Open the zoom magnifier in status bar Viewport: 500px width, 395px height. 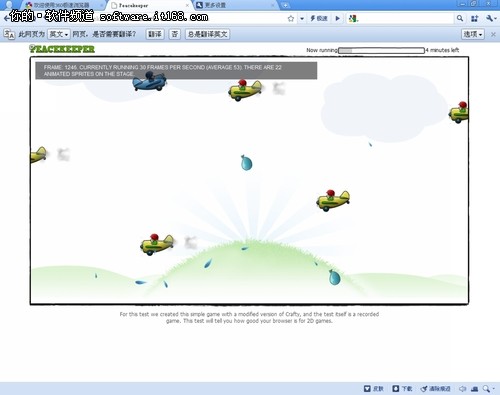pyautogui.click(x=487, y=388)
